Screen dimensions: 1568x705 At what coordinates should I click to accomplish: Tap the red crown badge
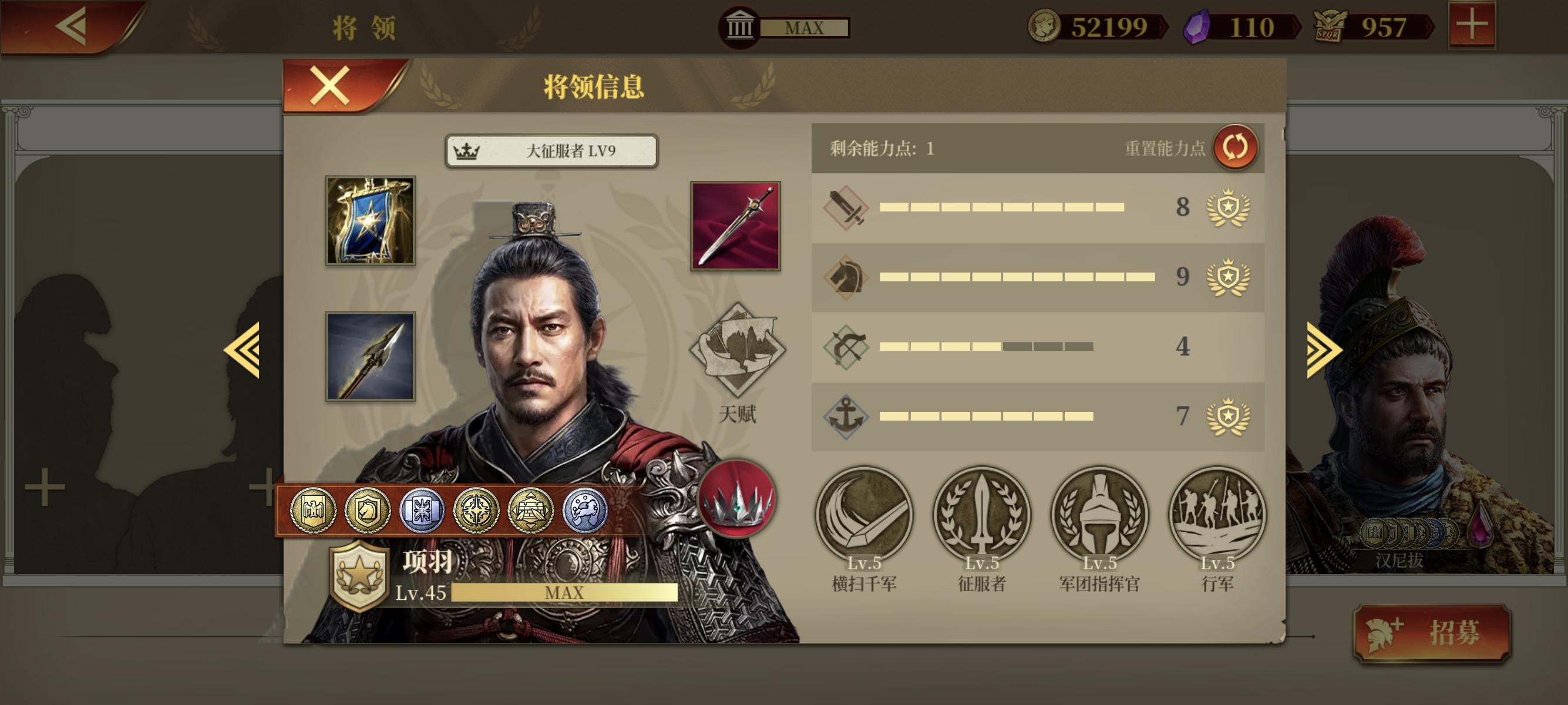[x=736, y=499]
